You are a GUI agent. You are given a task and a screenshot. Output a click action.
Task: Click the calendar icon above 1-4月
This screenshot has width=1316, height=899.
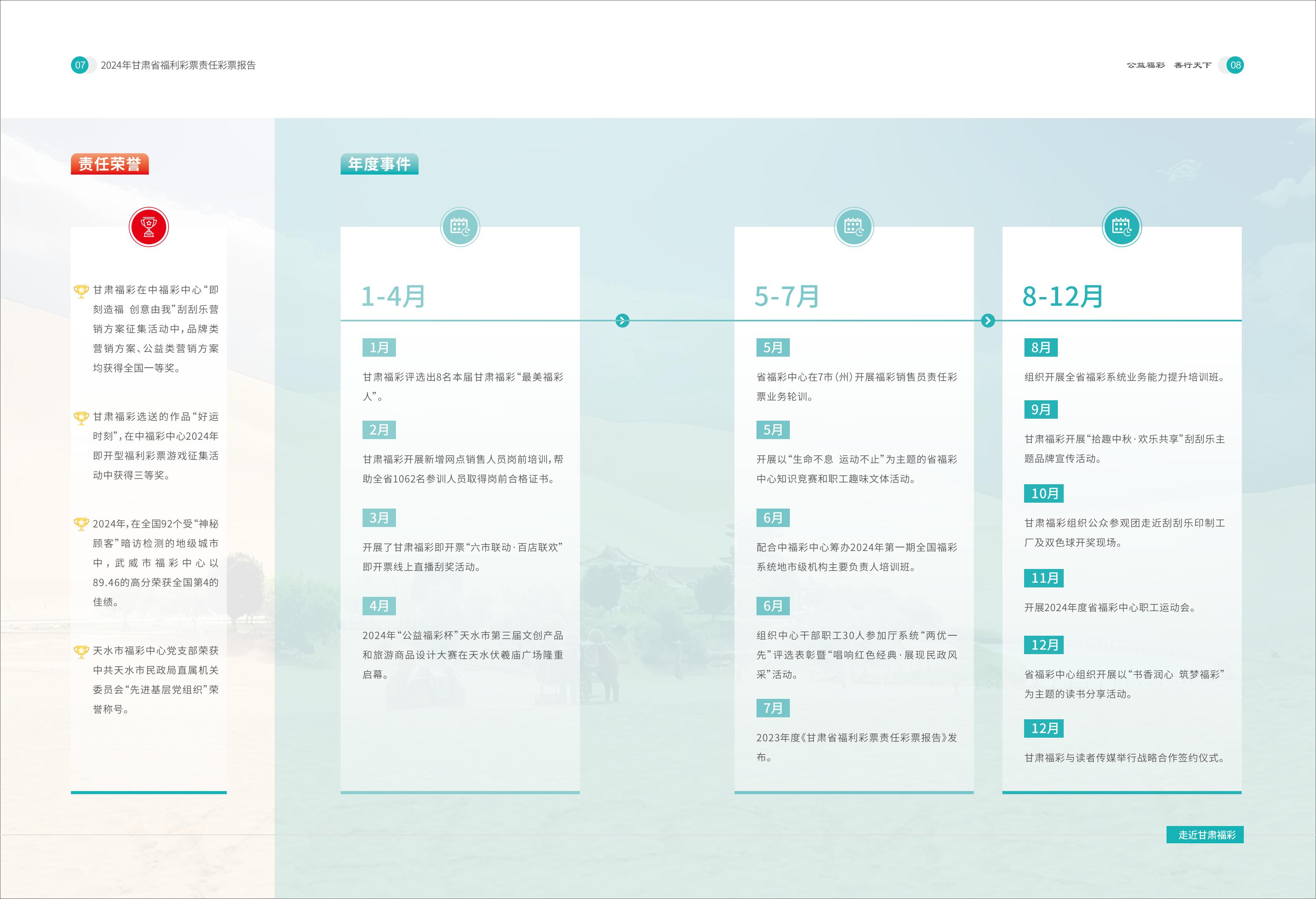460,227
